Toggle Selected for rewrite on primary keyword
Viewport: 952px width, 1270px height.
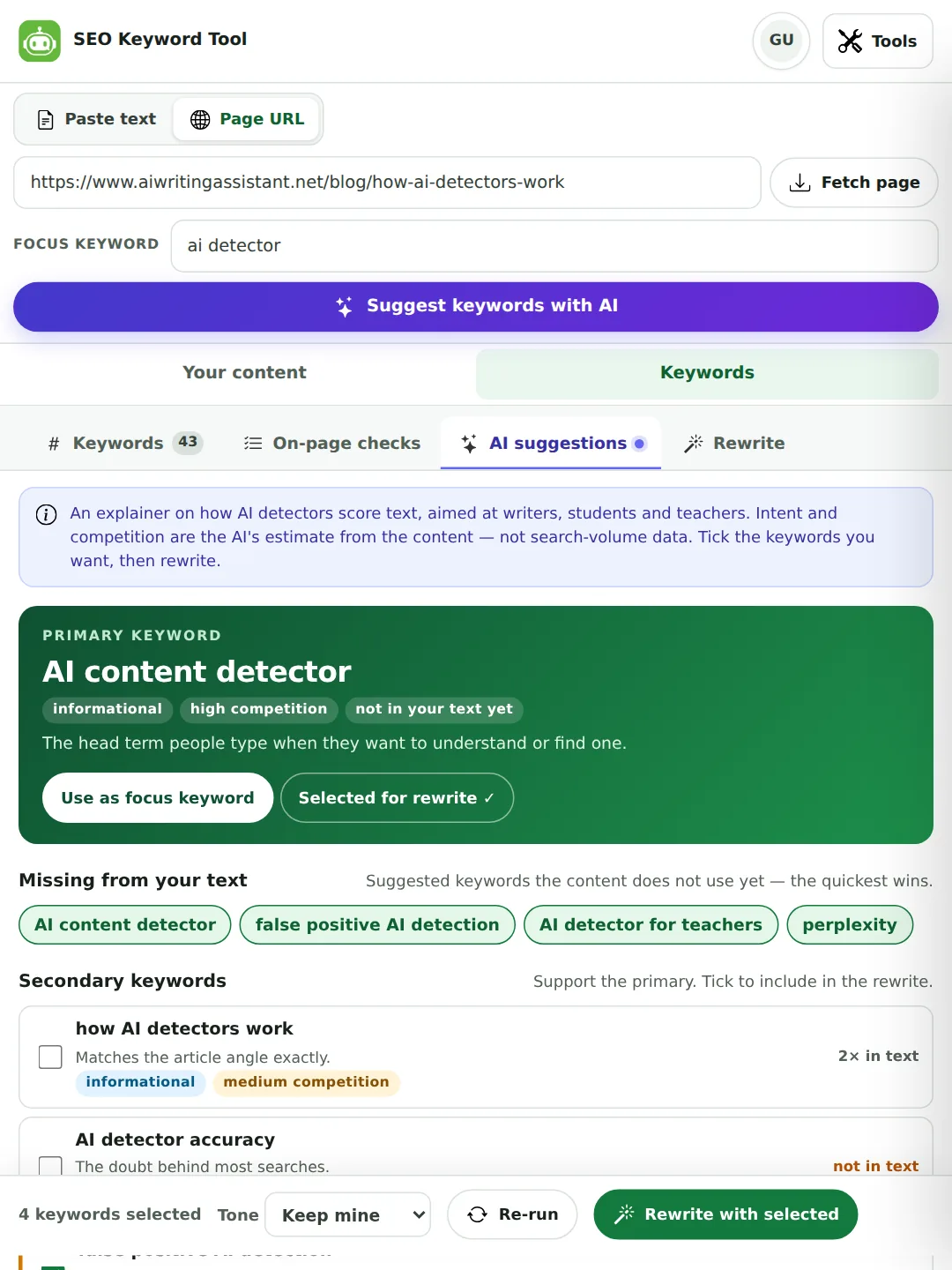tap(397, 798)
